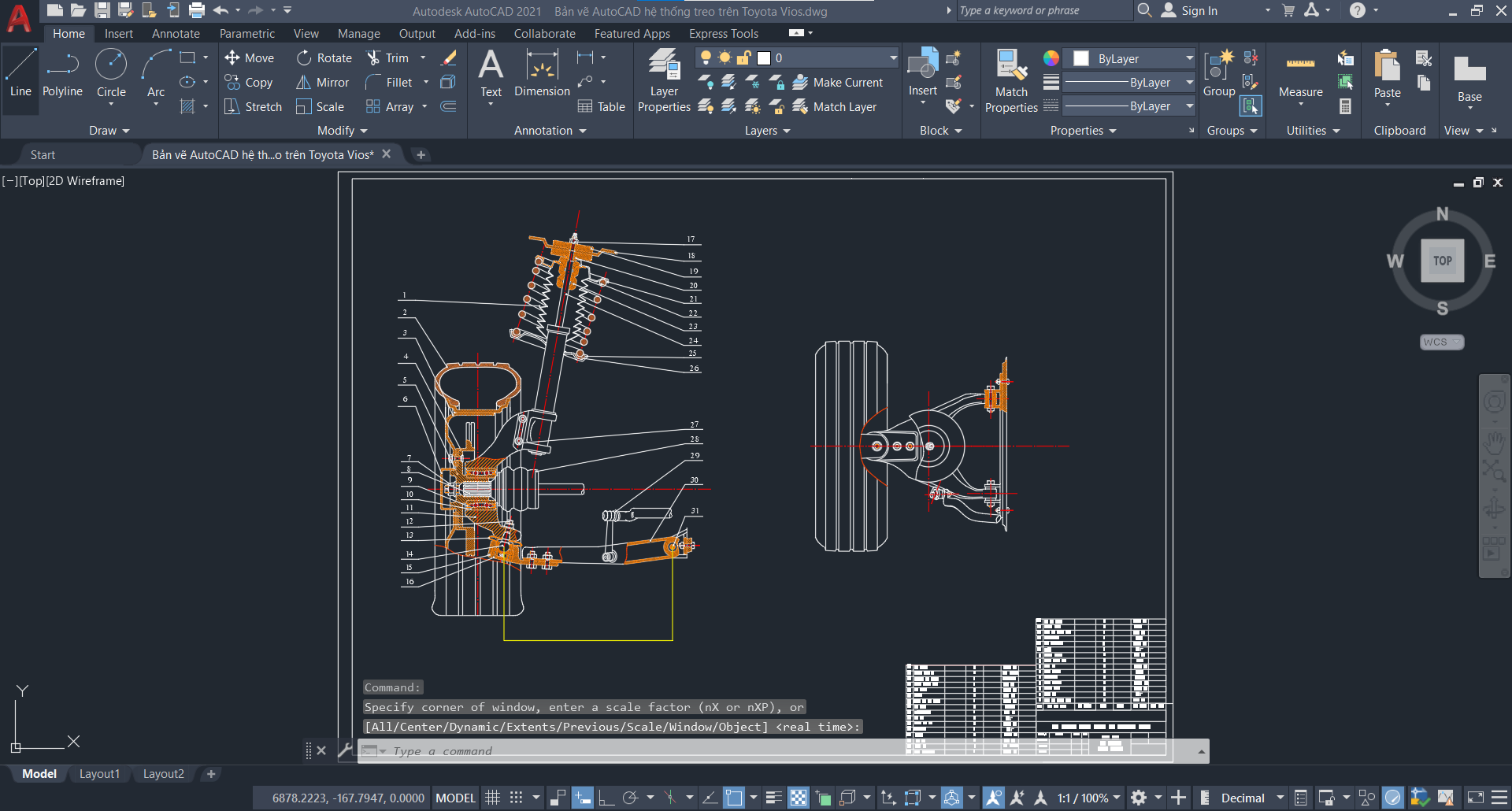This screenshot has height=811, width=1512.
Task: Click the Rotate tool
Action: click(x=324, y=57)
